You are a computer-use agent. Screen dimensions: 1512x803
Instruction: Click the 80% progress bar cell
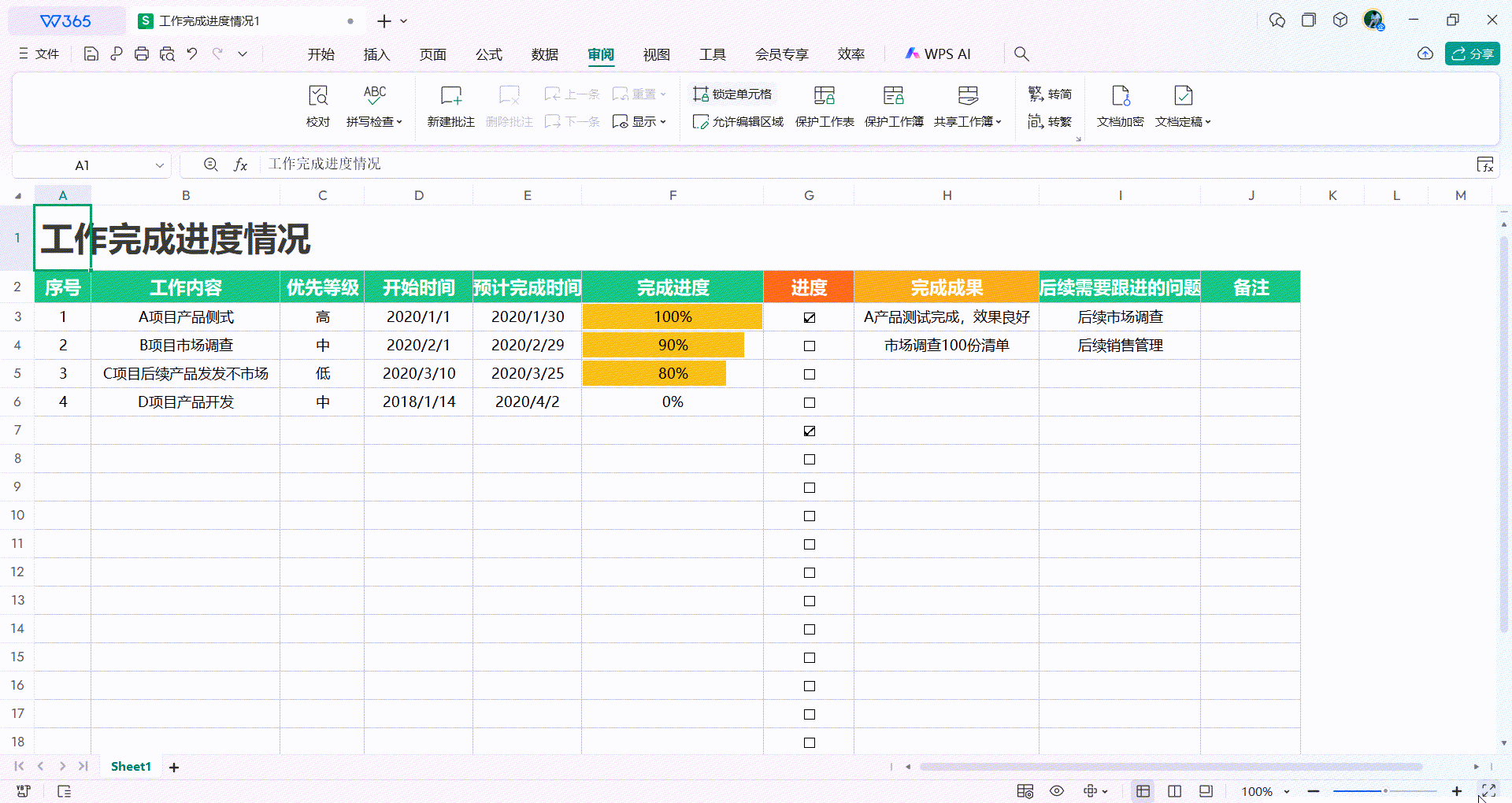(x=673, y=373)
